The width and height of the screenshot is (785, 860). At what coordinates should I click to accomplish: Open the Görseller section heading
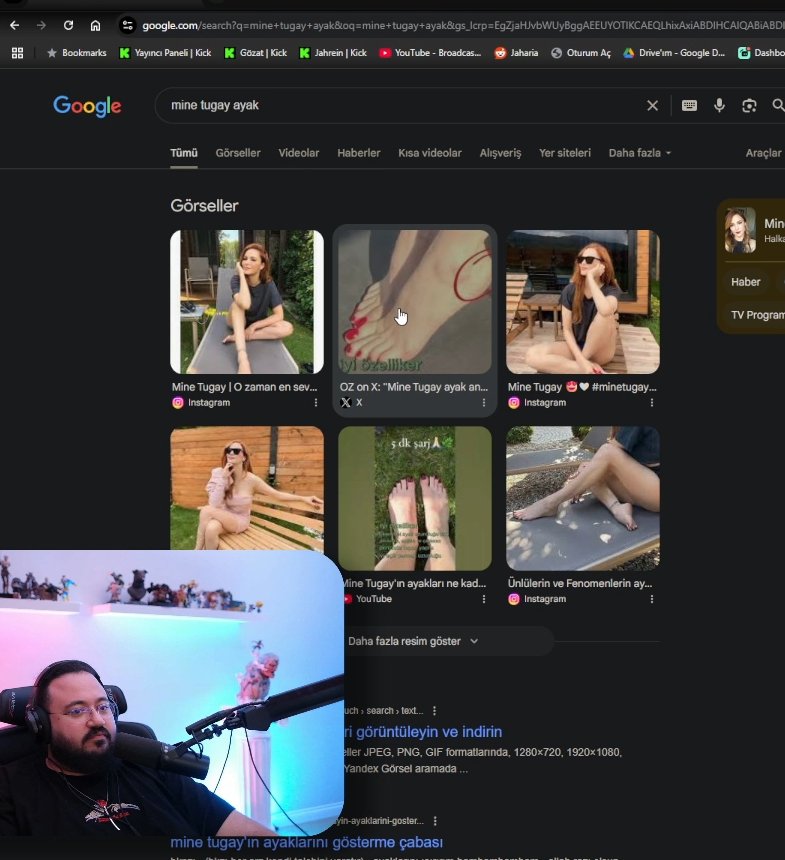click(x=204, y=206)
